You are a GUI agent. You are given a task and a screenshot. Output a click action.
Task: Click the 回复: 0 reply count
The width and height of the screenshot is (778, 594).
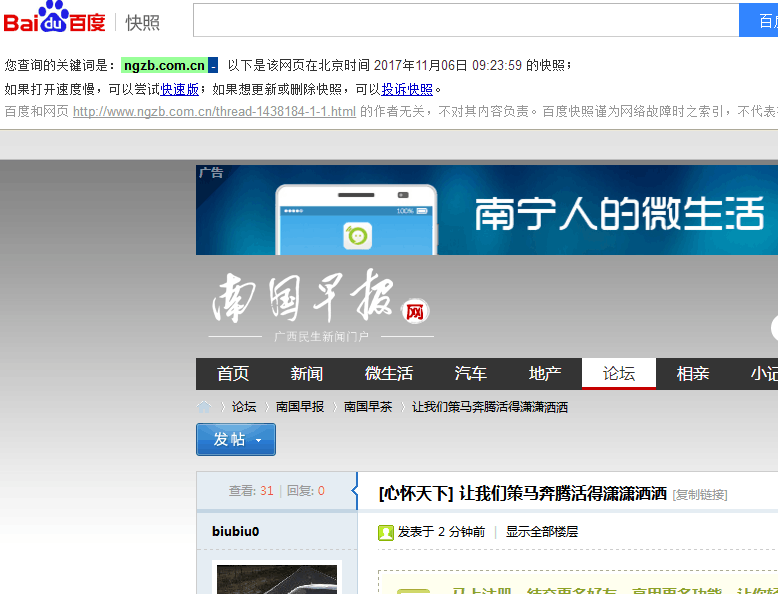tap(306, 491)
